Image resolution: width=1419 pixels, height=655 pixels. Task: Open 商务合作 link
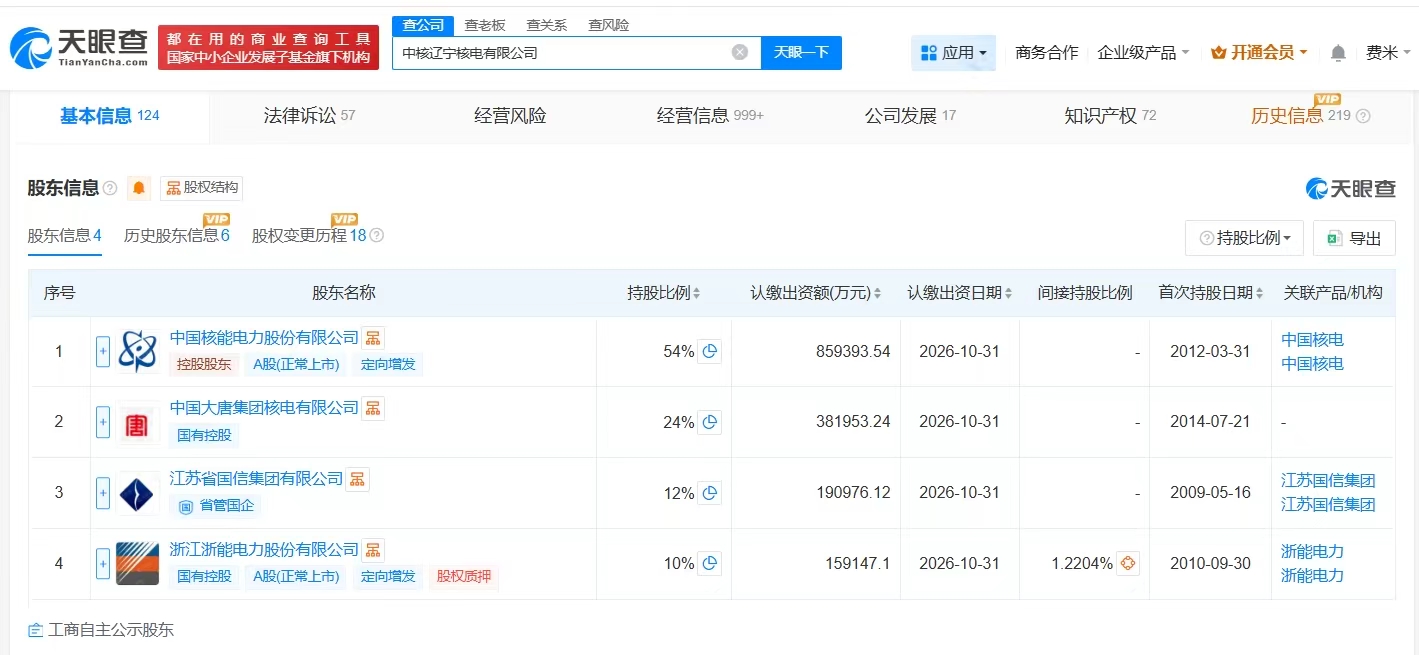(x=1047, y=53)
